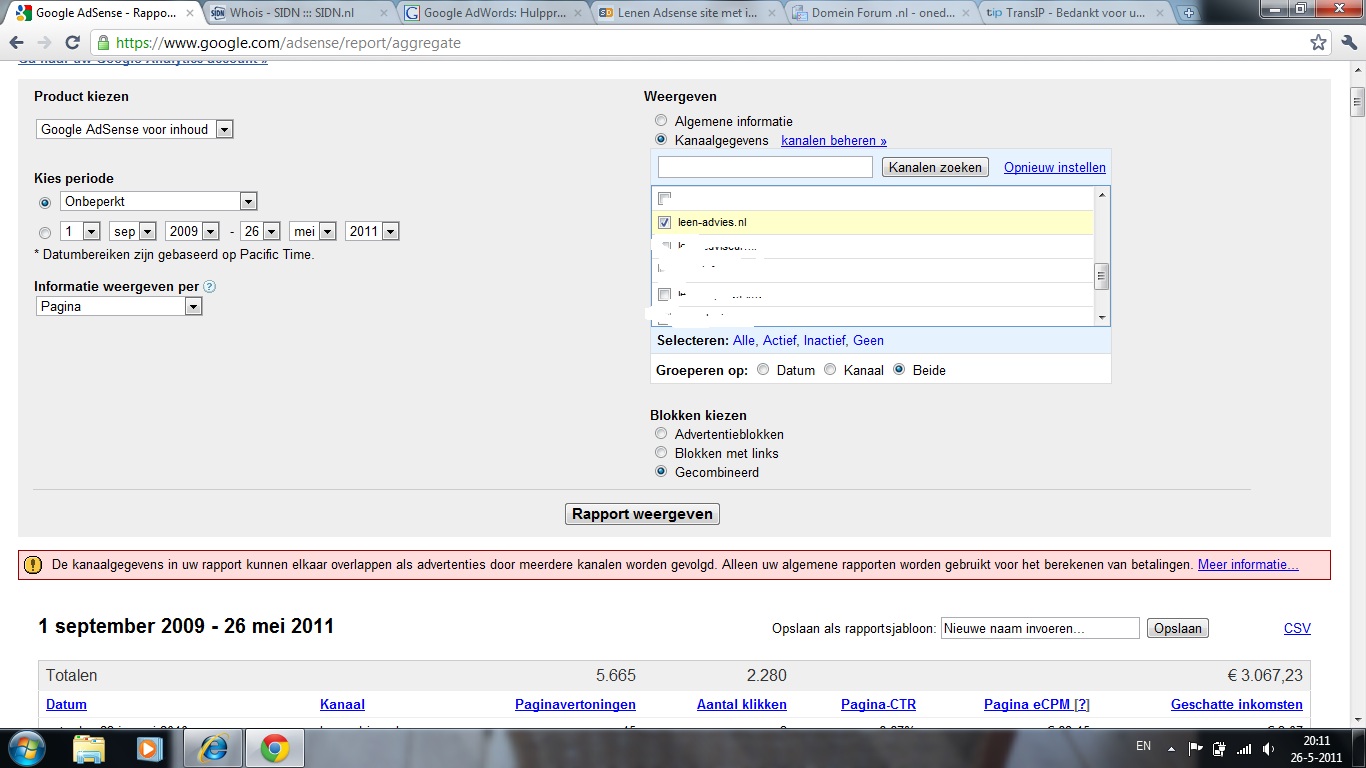Uncheck the leen-advies.nl channel checkbox
Image resolution: width=1366 pixels, height=768 pixels.
click(x=665, y=222)
